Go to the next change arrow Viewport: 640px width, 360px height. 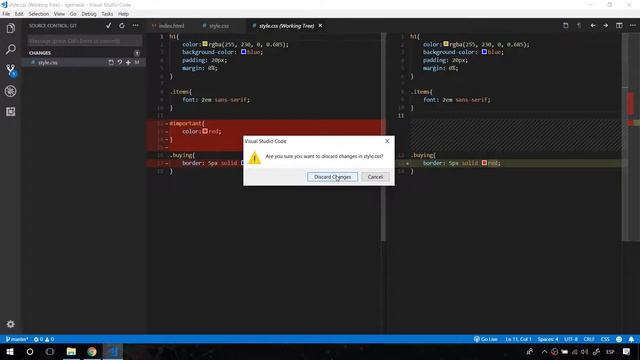[x=606, y=26]
